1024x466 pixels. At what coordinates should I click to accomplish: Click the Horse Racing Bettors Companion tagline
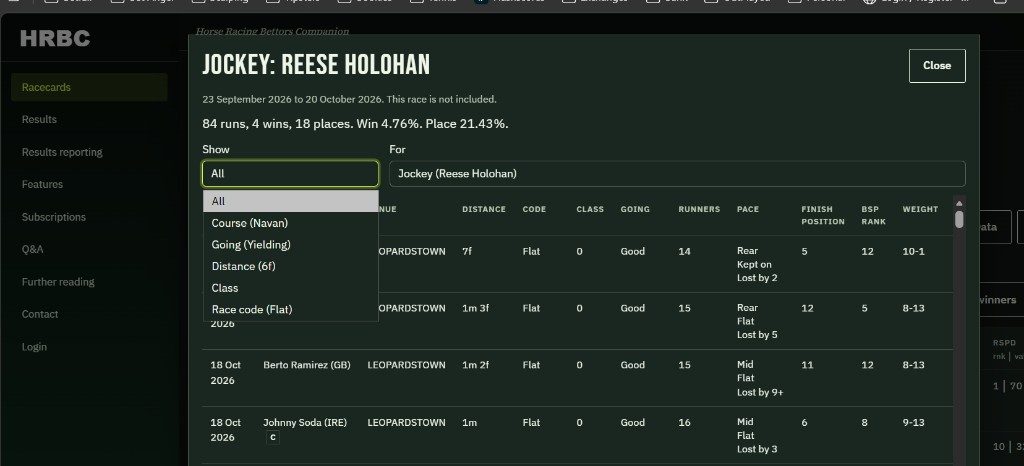coord(272,31)
